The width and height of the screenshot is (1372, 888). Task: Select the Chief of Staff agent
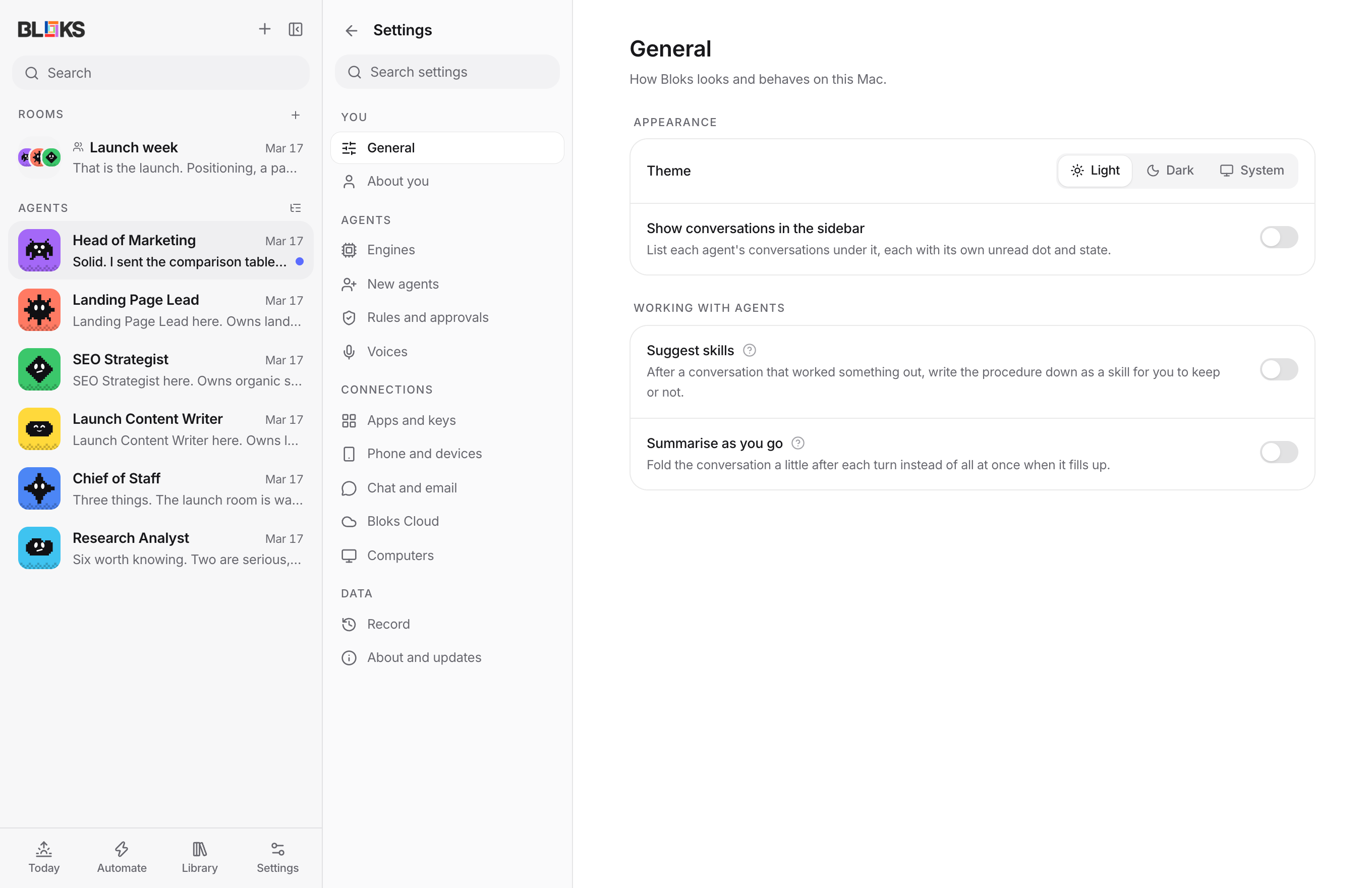161,488
